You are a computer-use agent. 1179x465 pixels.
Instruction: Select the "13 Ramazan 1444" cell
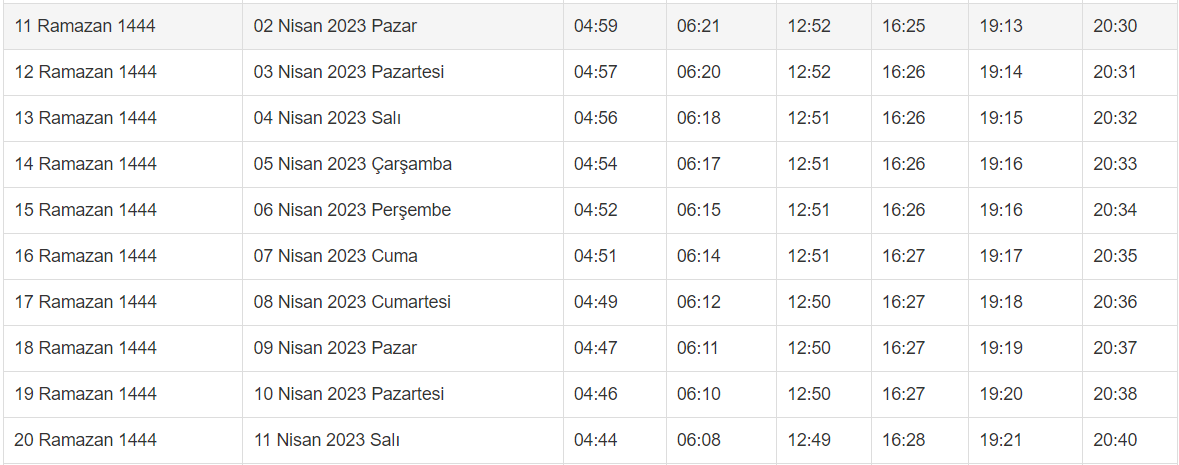[85, 118]
